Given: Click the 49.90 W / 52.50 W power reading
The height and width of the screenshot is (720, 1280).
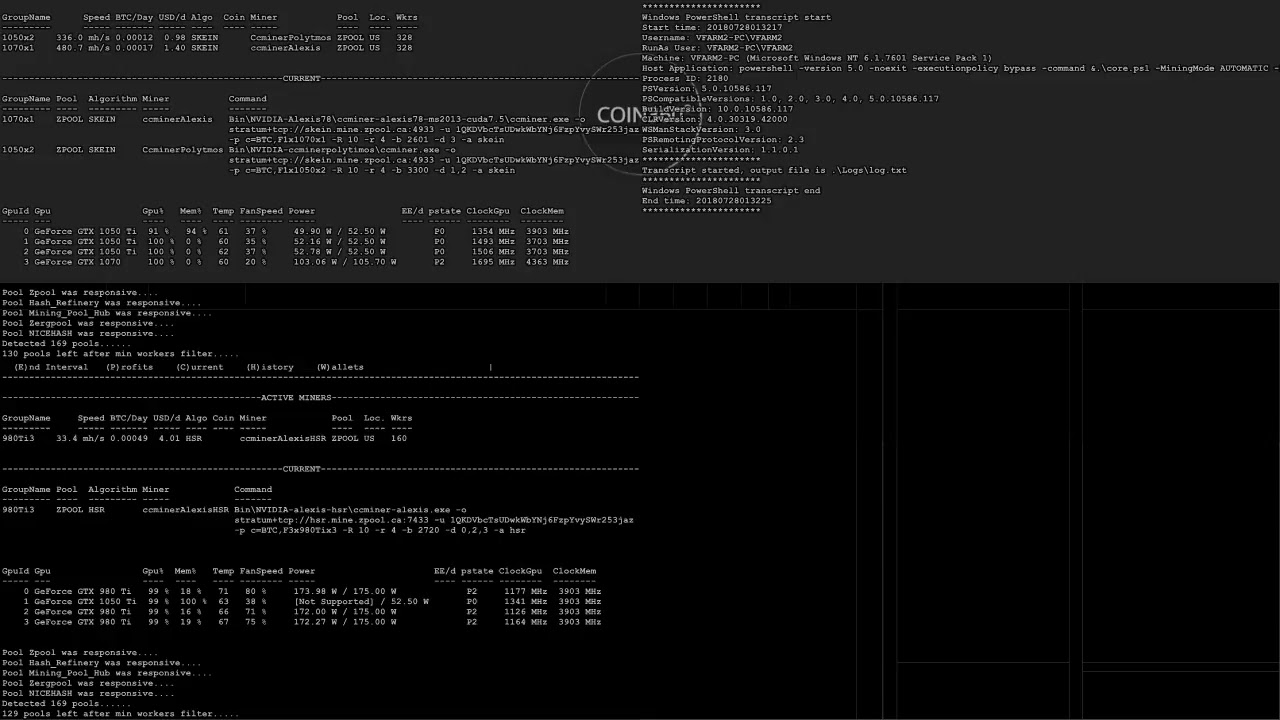Looking at the screenshot, I should click(x=339, y=231).
